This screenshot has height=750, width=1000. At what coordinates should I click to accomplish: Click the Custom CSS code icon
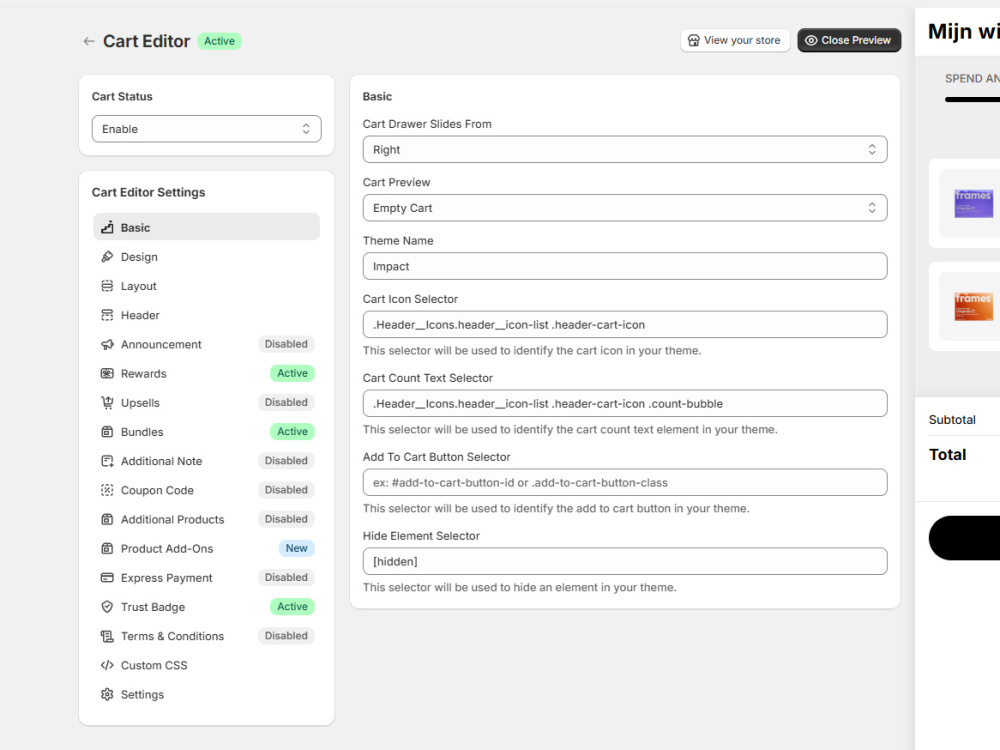coord(107,665)
